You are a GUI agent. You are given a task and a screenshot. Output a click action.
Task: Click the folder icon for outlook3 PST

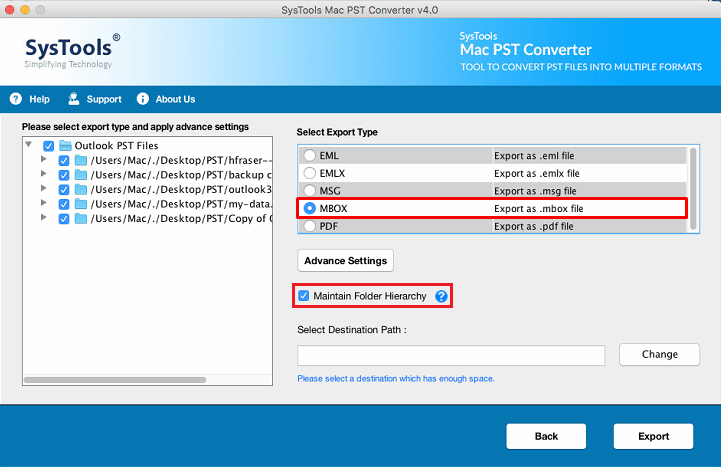pyautogui.click(x=81, y=190)
